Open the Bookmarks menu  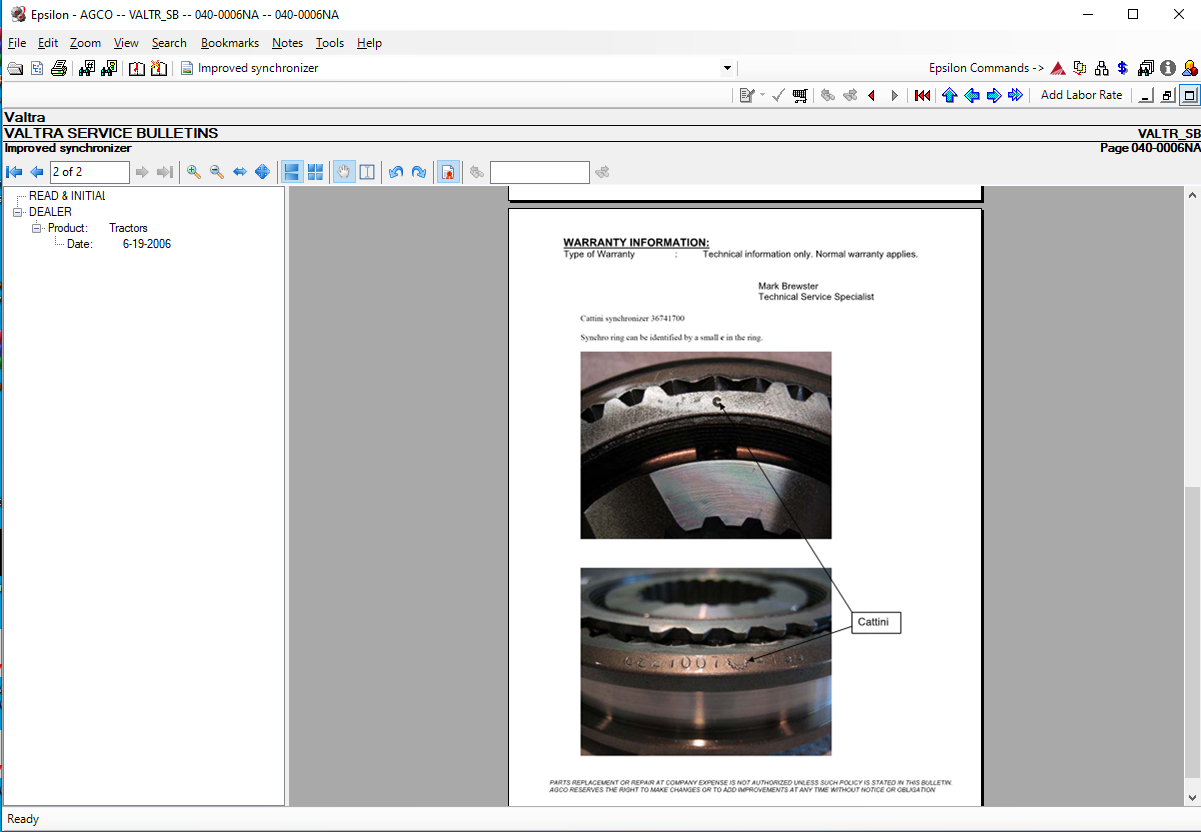pos(230,43)
